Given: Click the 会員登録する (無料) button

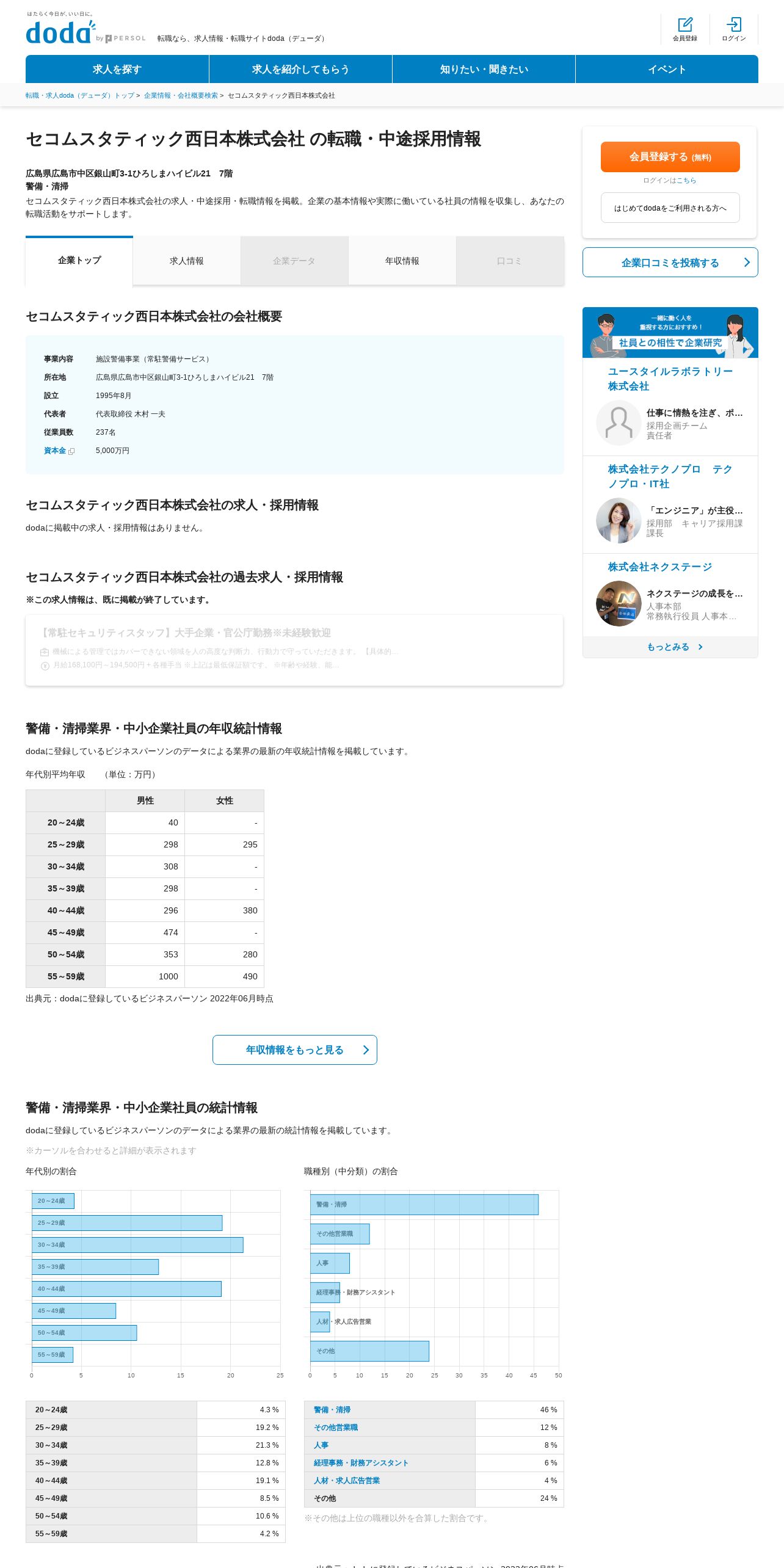Looking at the screenshot, I should pyautogui.click(x=670, y=157).
